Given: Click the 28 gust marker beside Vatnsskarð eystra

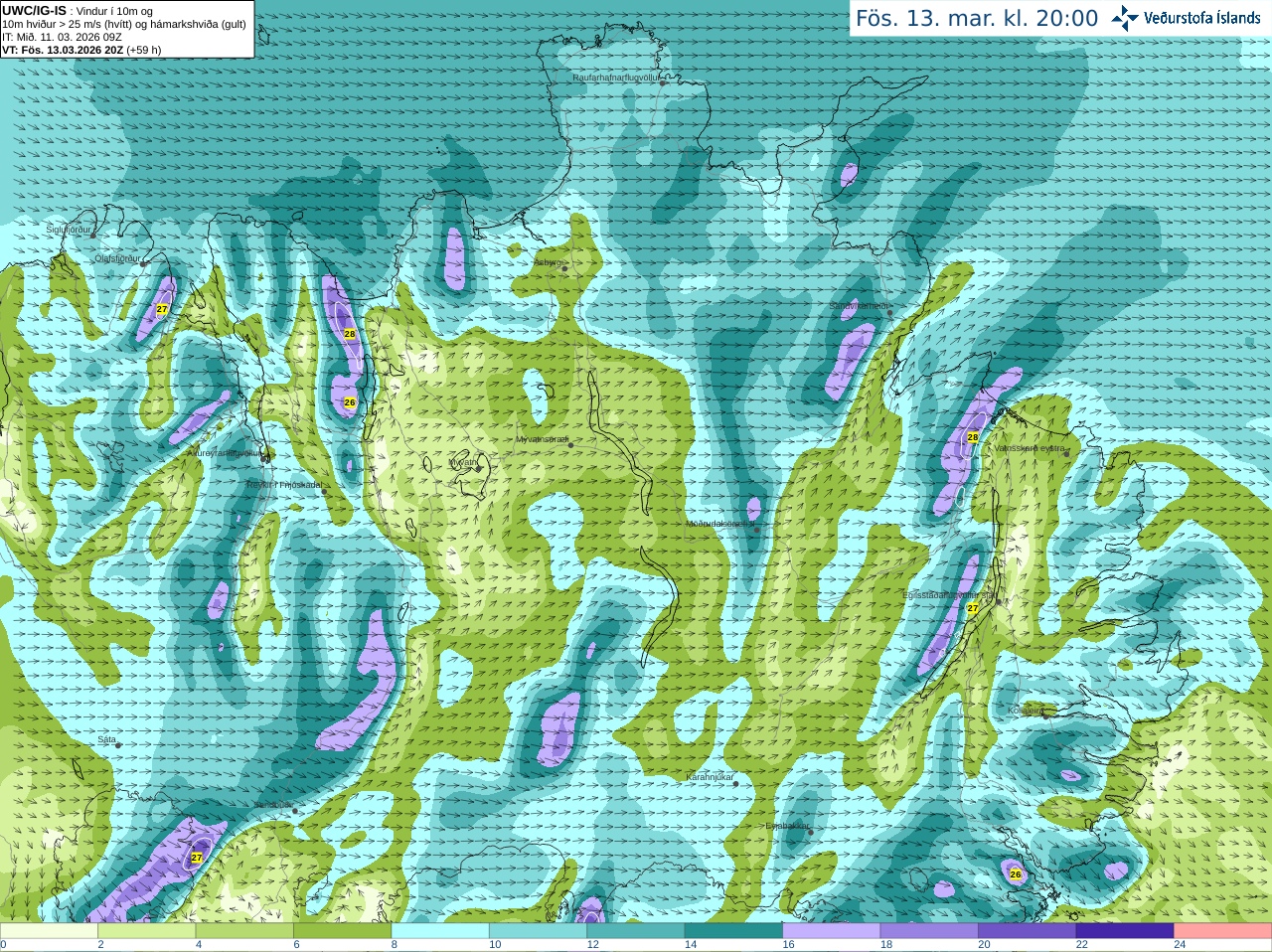Looking at the screenshot, I should pos(973,437).
